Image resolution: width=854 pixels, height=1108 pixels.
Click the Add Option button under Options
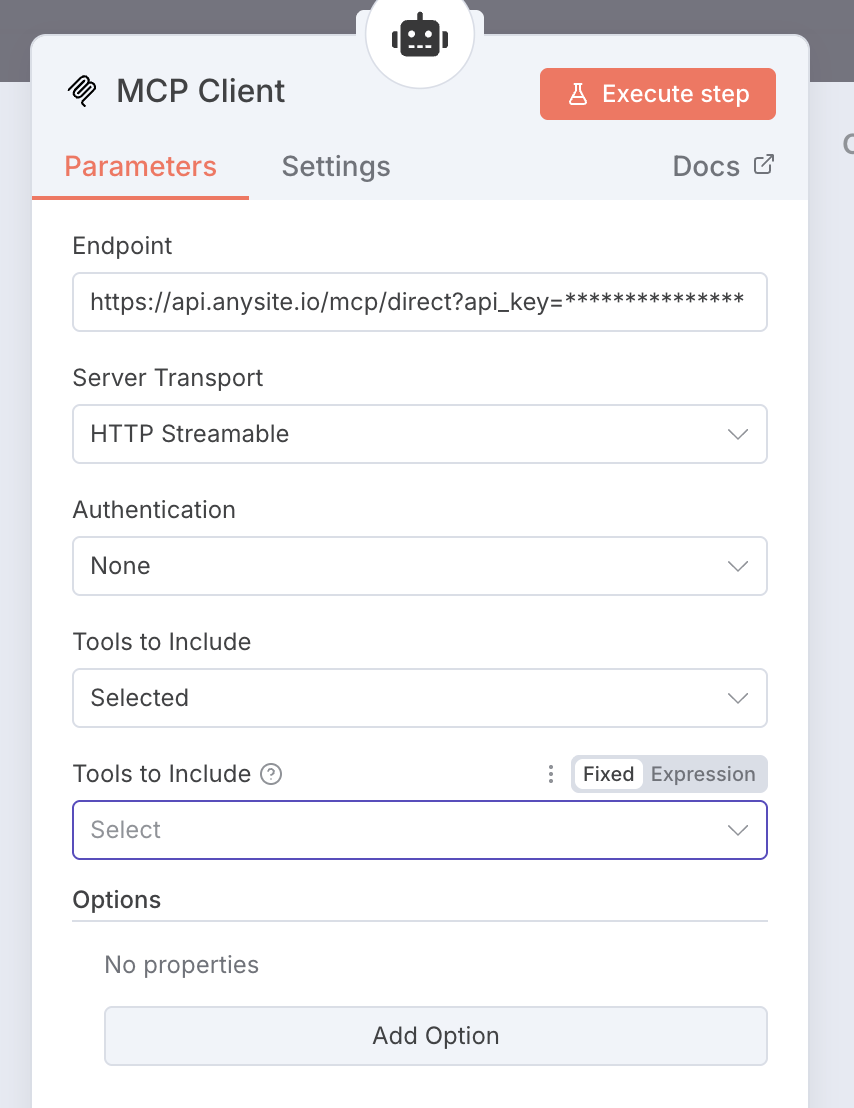[x=435, y=1036]
